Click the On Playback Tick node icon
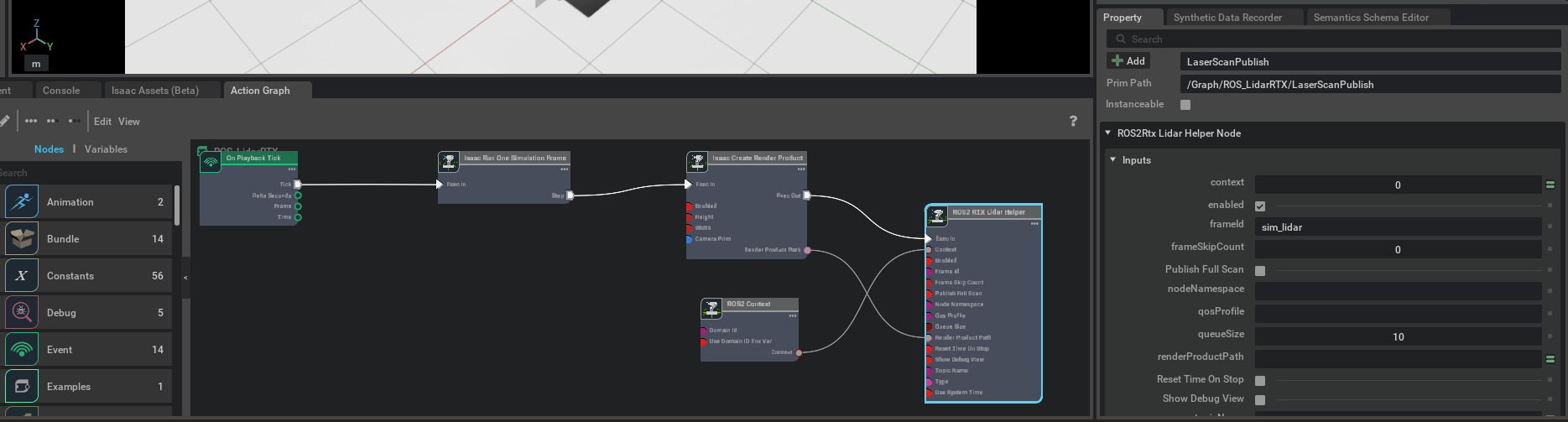Viewport: 1568px width, 422px height. (x=211, y=162)
